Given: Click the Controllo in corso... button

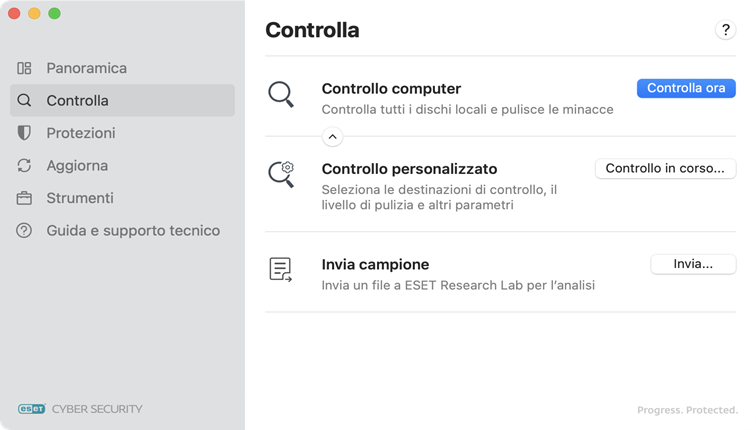Looking at the screenshot, I should tap(665, 168).
